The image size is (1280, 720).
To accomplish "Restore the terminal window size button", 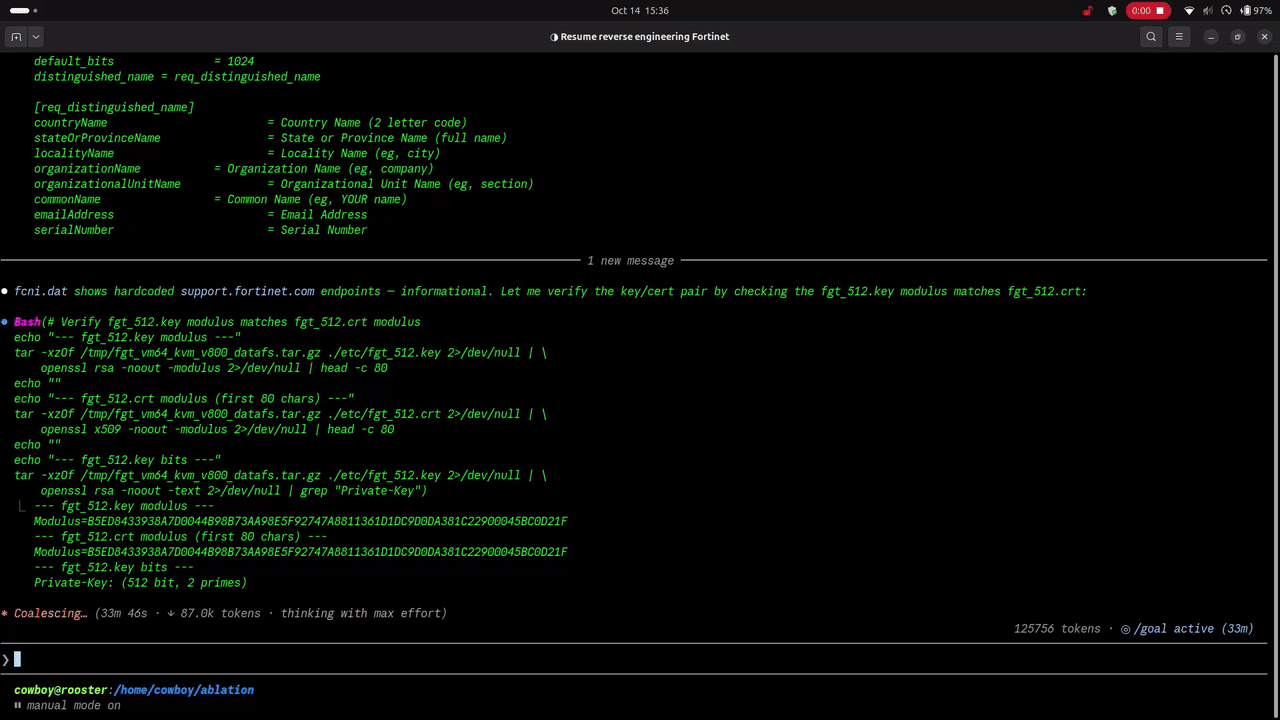I will [1237, 37].
